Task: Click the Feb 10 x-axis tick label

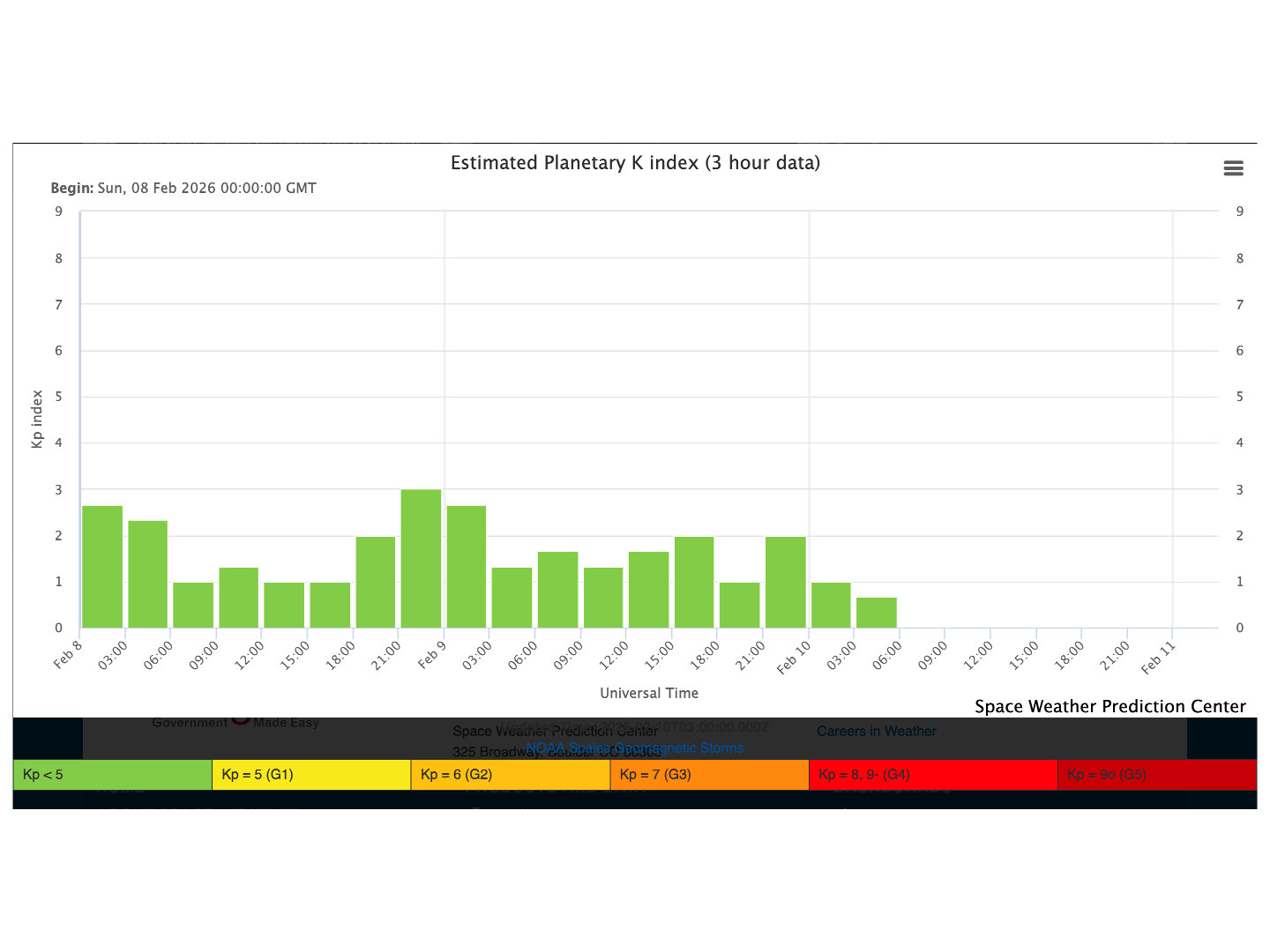Action: click(794, 658)
